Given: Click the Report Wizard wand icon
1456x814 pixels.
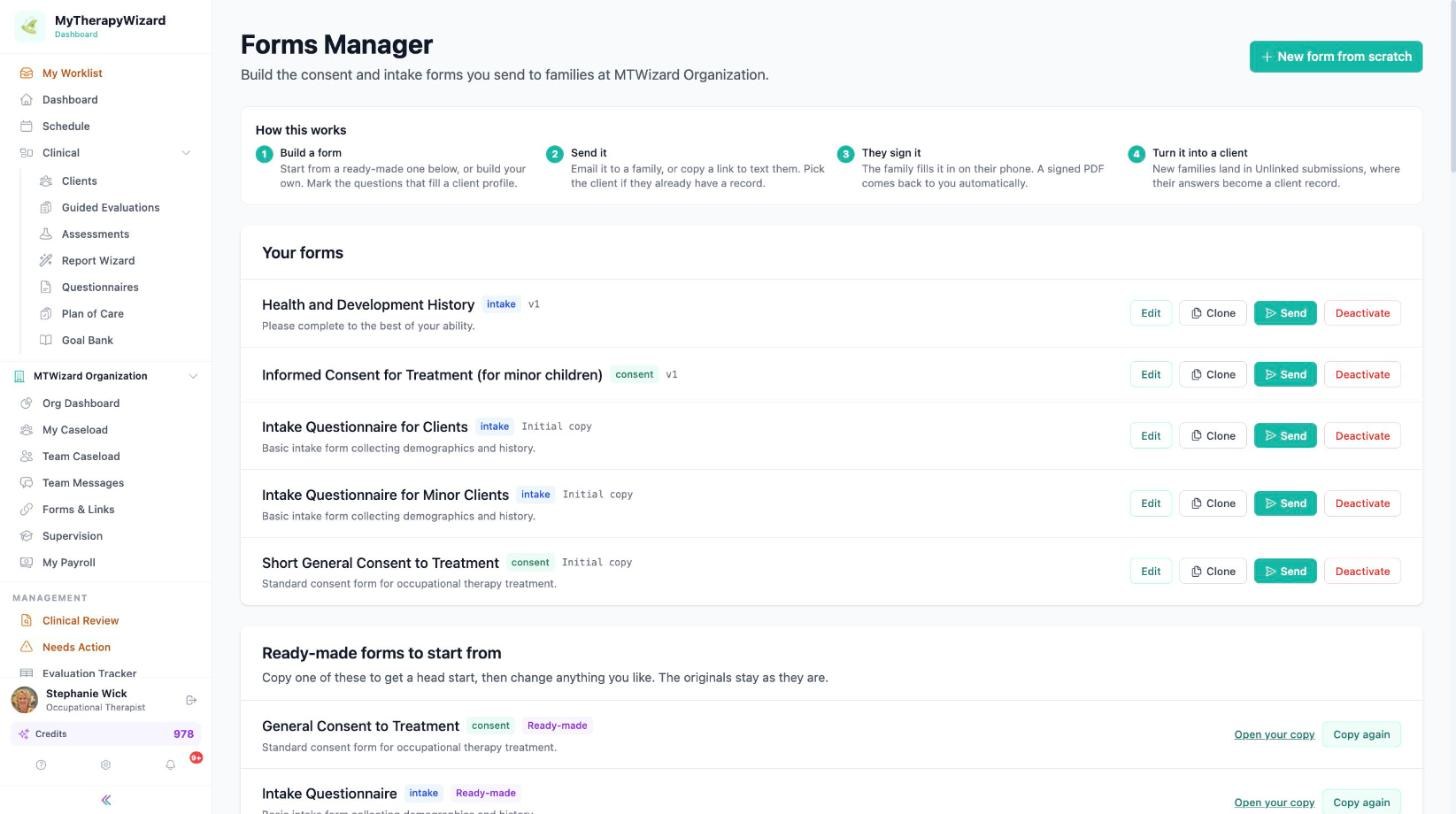Looking at the screenshot, I should [x=46, y=261].
